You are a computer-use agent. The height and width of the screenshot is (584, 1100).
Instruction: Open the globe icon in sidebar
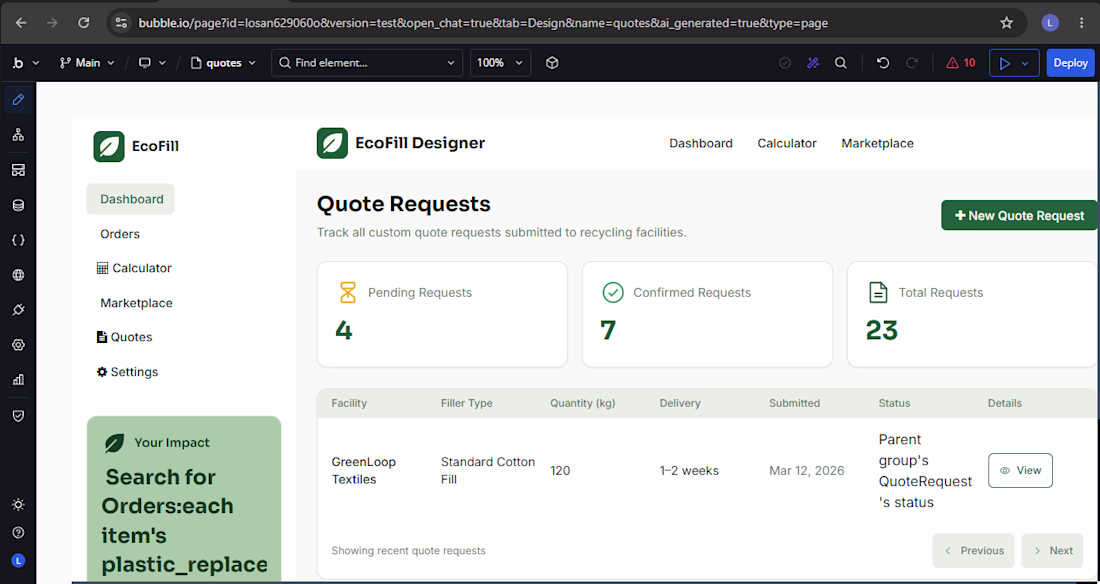click(x=18, y=275)
